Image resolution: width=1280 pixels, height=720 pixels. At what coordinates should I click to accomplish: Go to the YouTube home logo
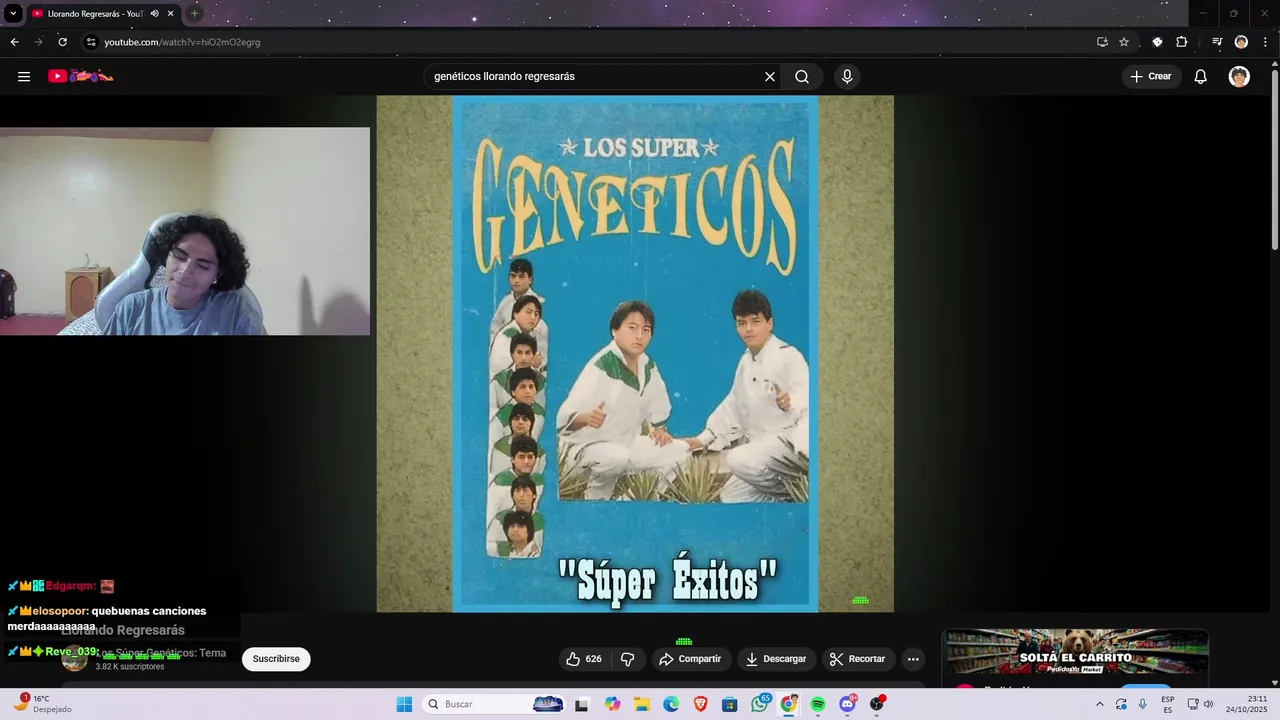(x=80, y=76)
